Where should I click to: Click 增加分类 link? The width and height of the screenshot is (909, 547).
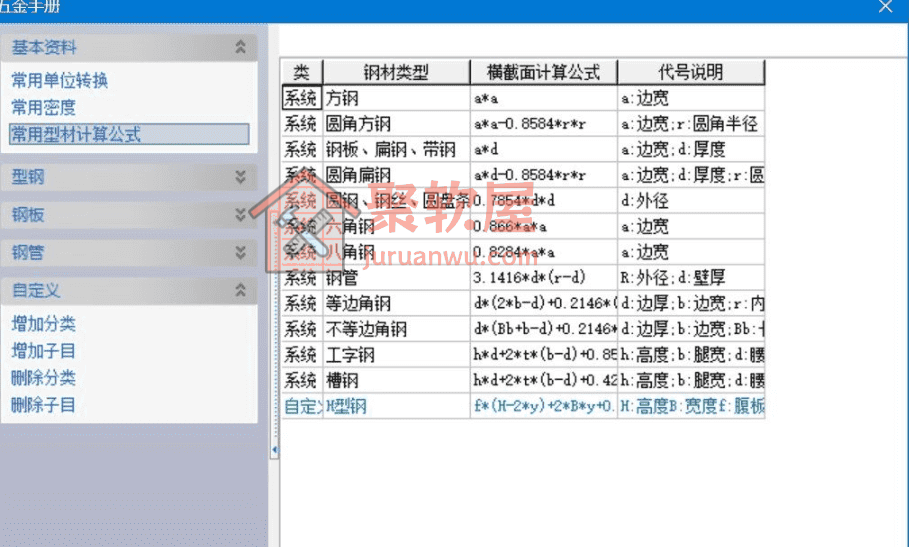pyautogui.click(x=43, y=323)
